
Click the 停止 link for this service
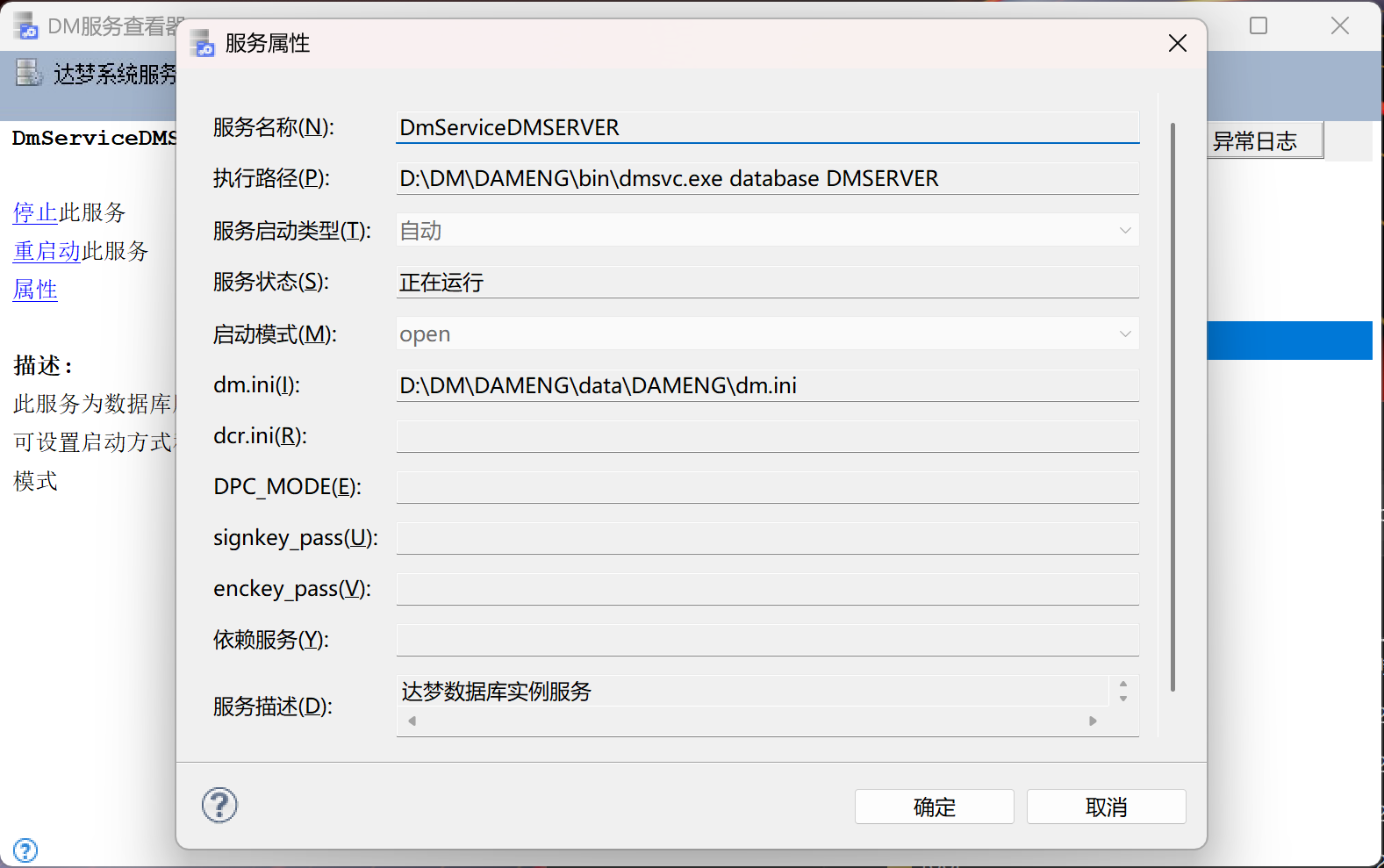(x=35, y=212)
